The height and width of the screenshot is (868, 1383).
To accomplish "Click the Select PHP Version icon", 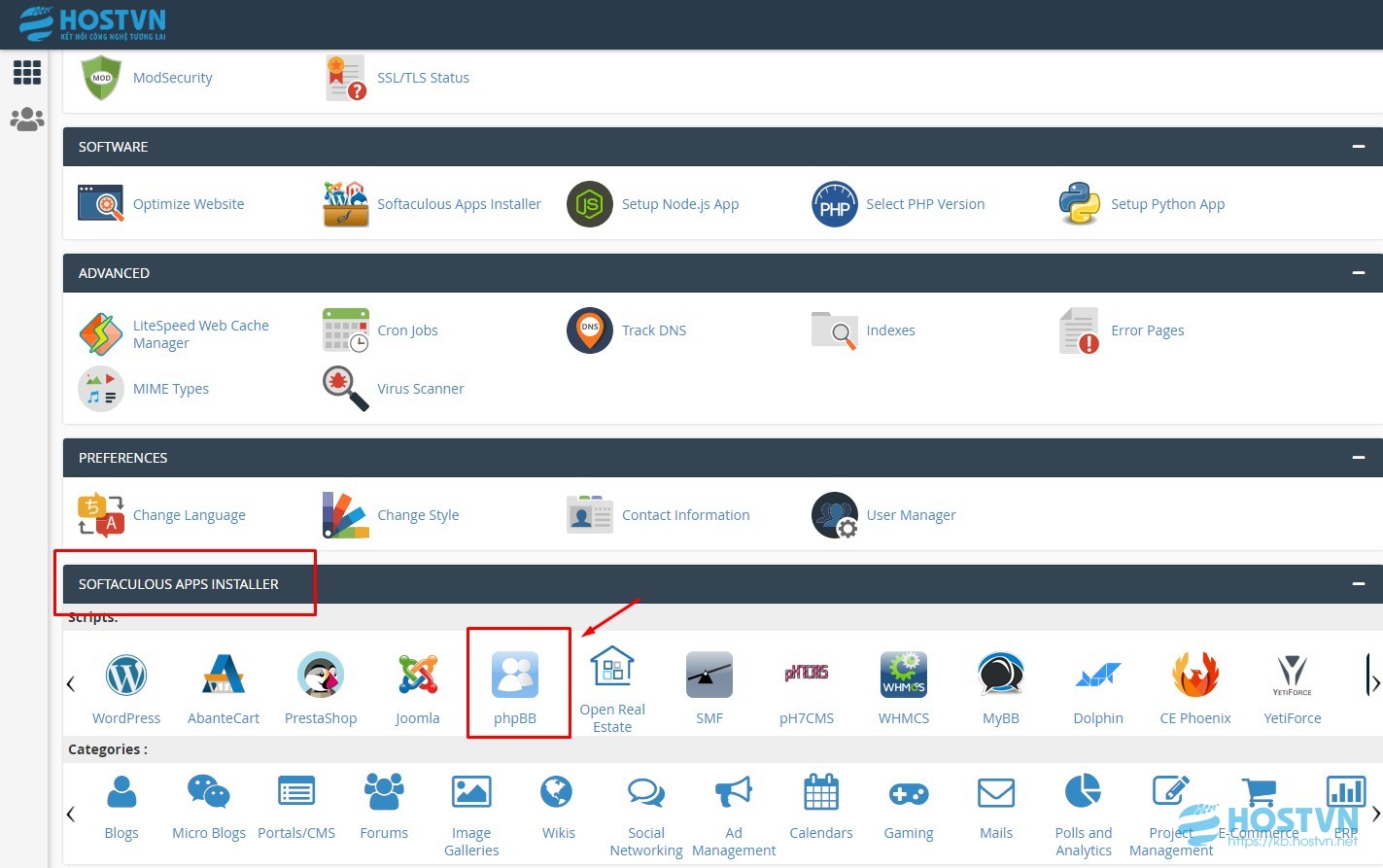I will (x=835, y=204).
